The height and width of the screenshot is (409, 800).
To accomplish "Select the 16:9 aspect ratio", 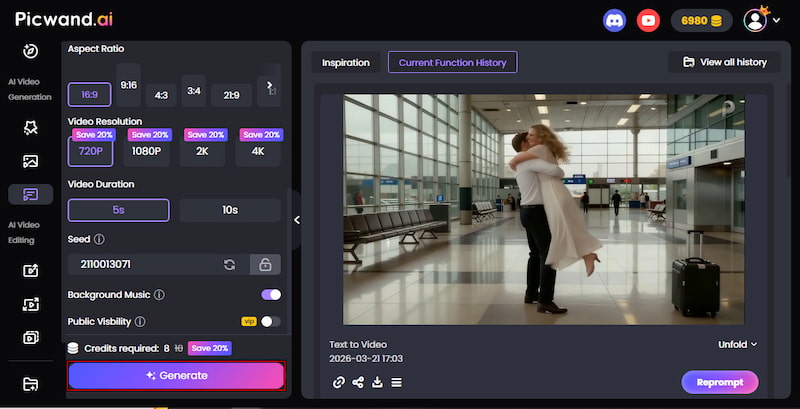I will pos(89,94).
